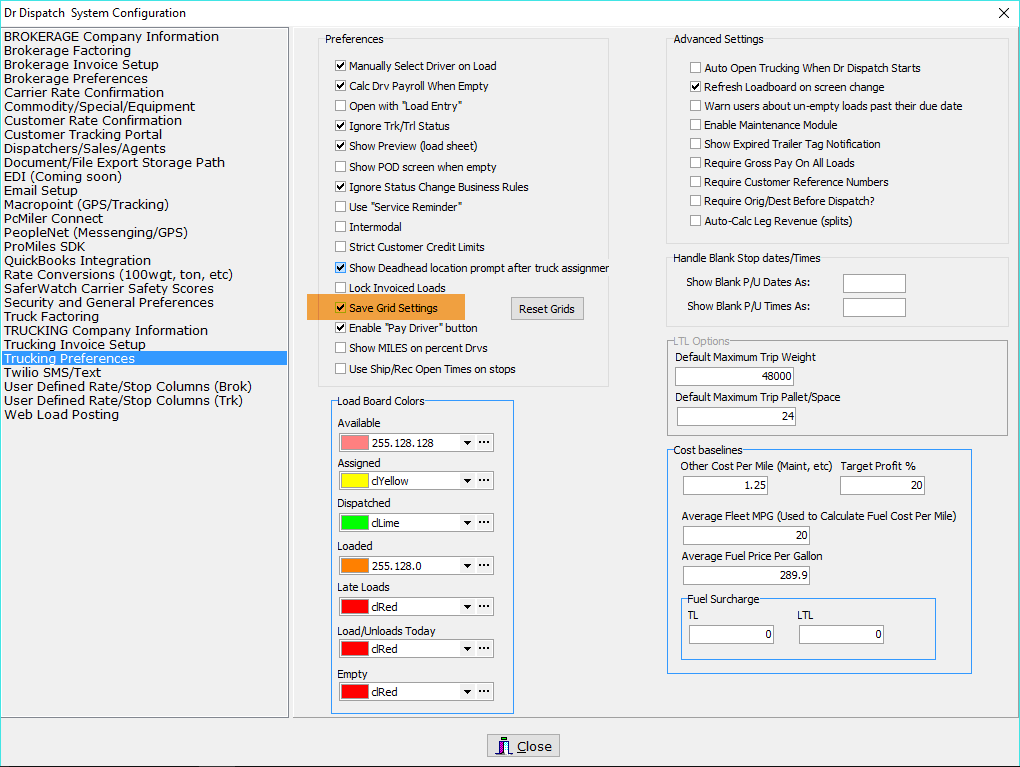Expand the Available color dropdown
The width and height of the screenshot is (1020, 767).
pos(467,443)
